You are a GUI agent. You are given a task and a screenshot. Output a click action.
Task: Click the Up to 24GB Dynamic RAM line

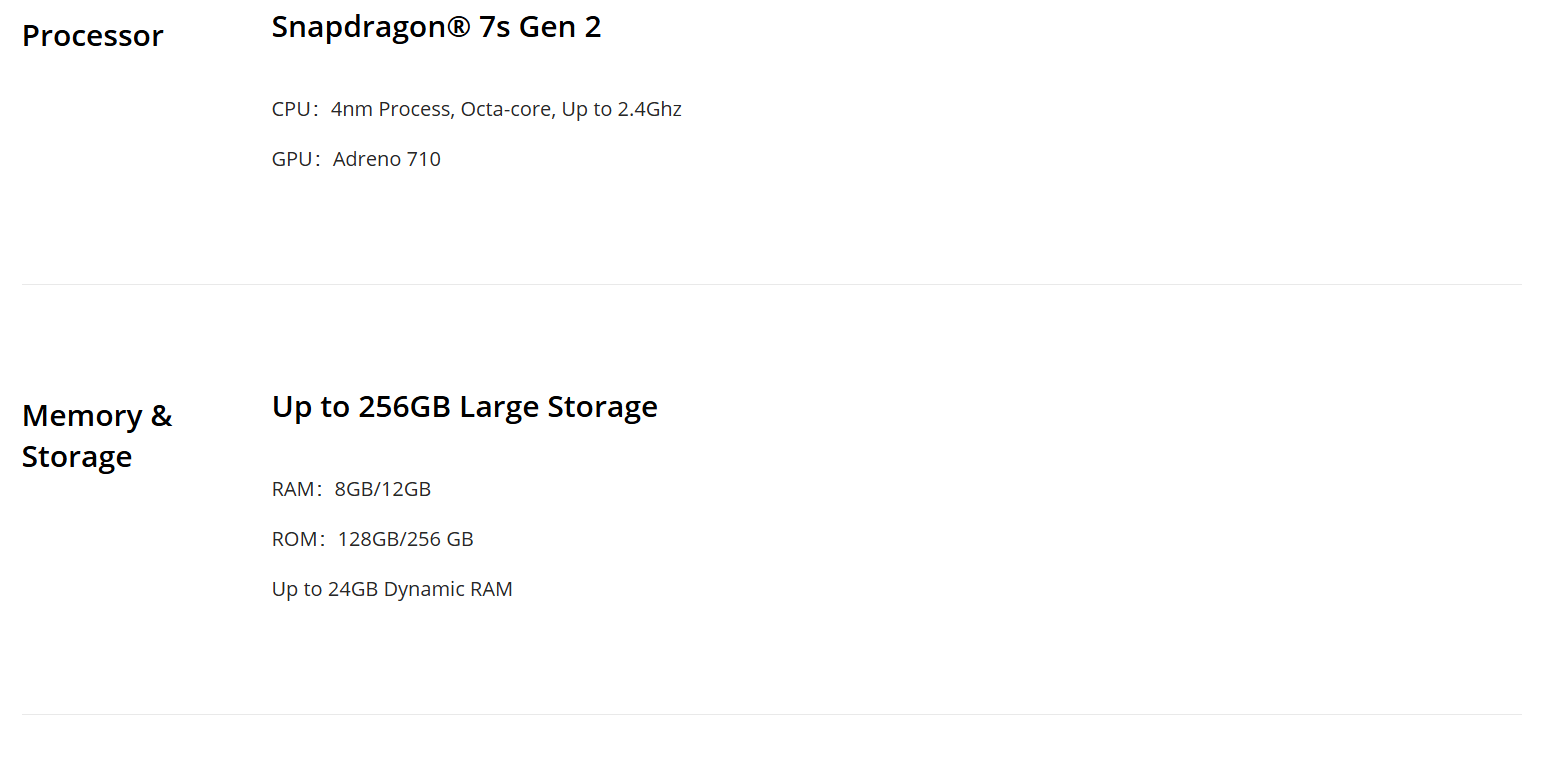click(392, 589)
